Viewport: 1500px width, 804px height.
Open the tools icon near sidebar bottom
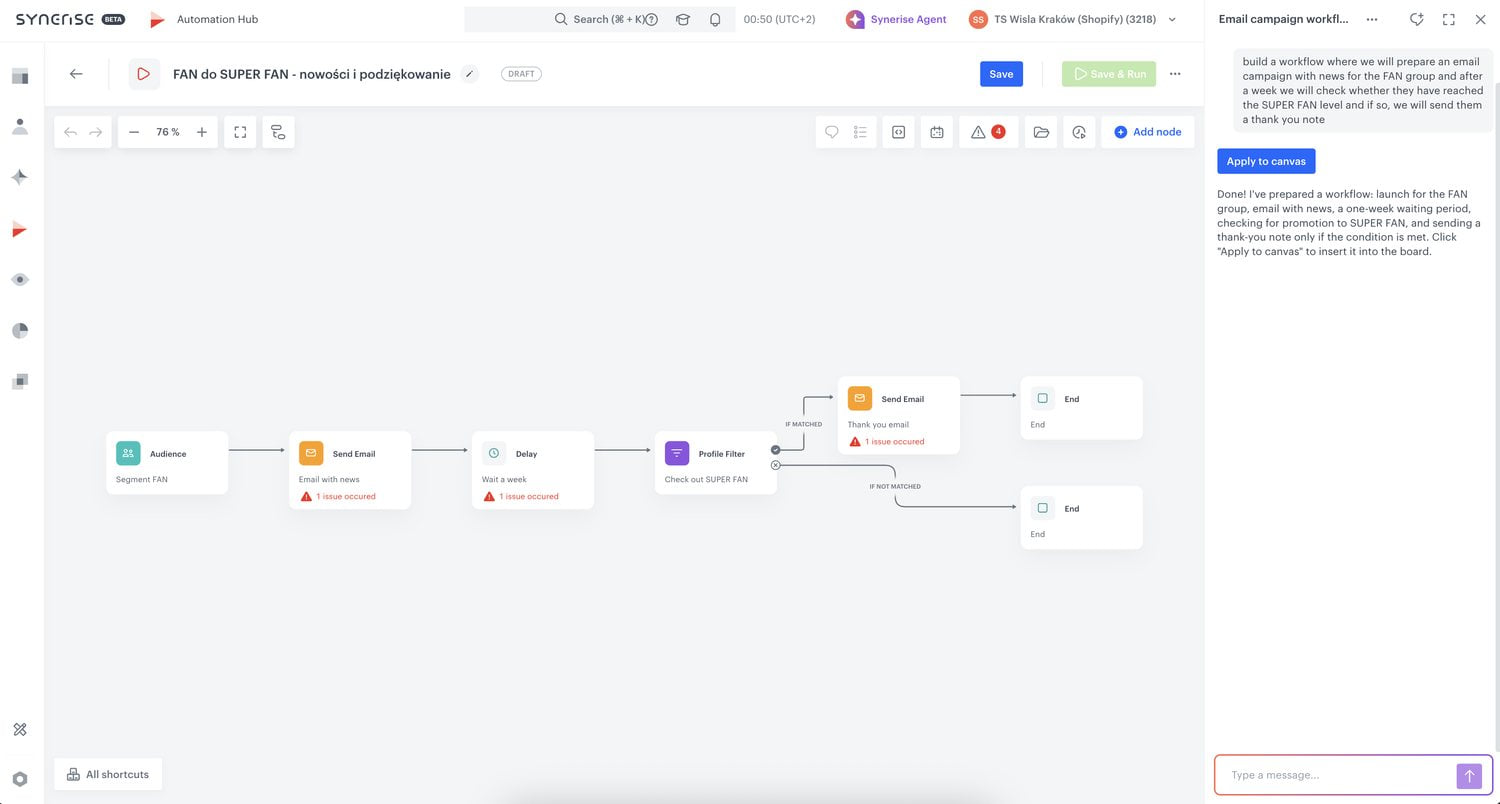20,729
